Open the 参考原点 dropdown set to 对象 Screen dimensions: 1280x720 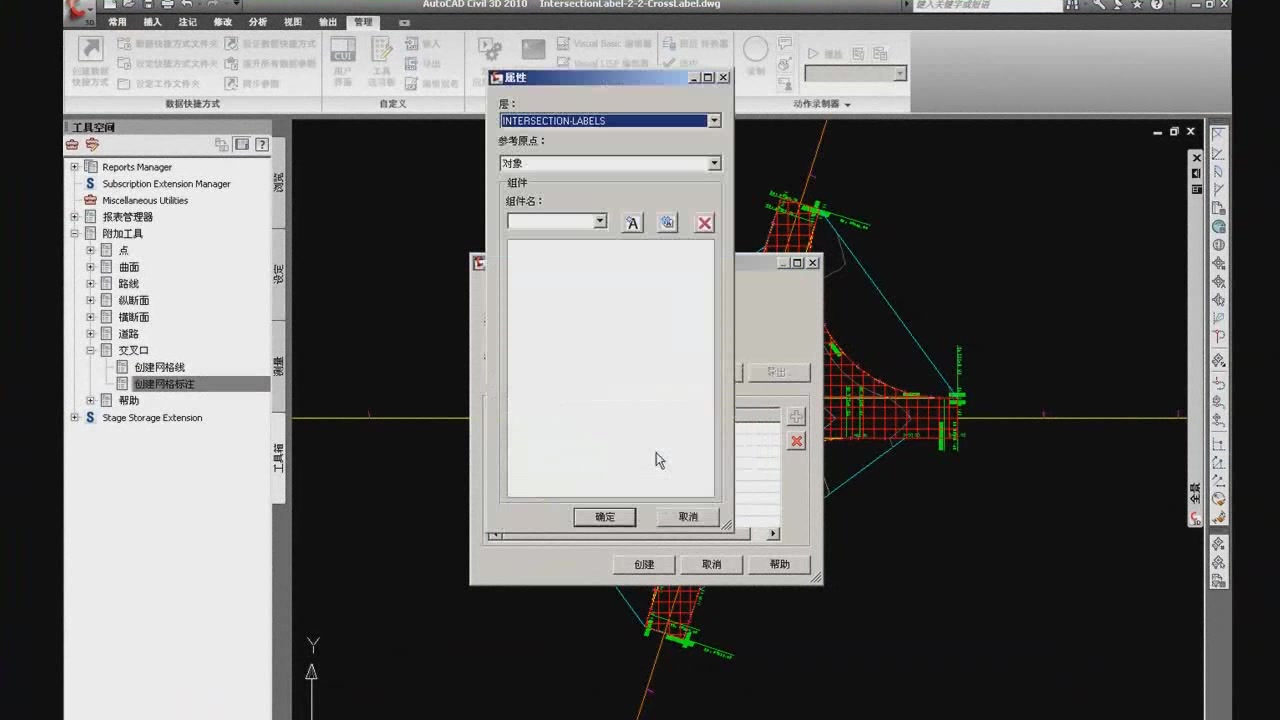pyautogui.click(x=713, y=163)
